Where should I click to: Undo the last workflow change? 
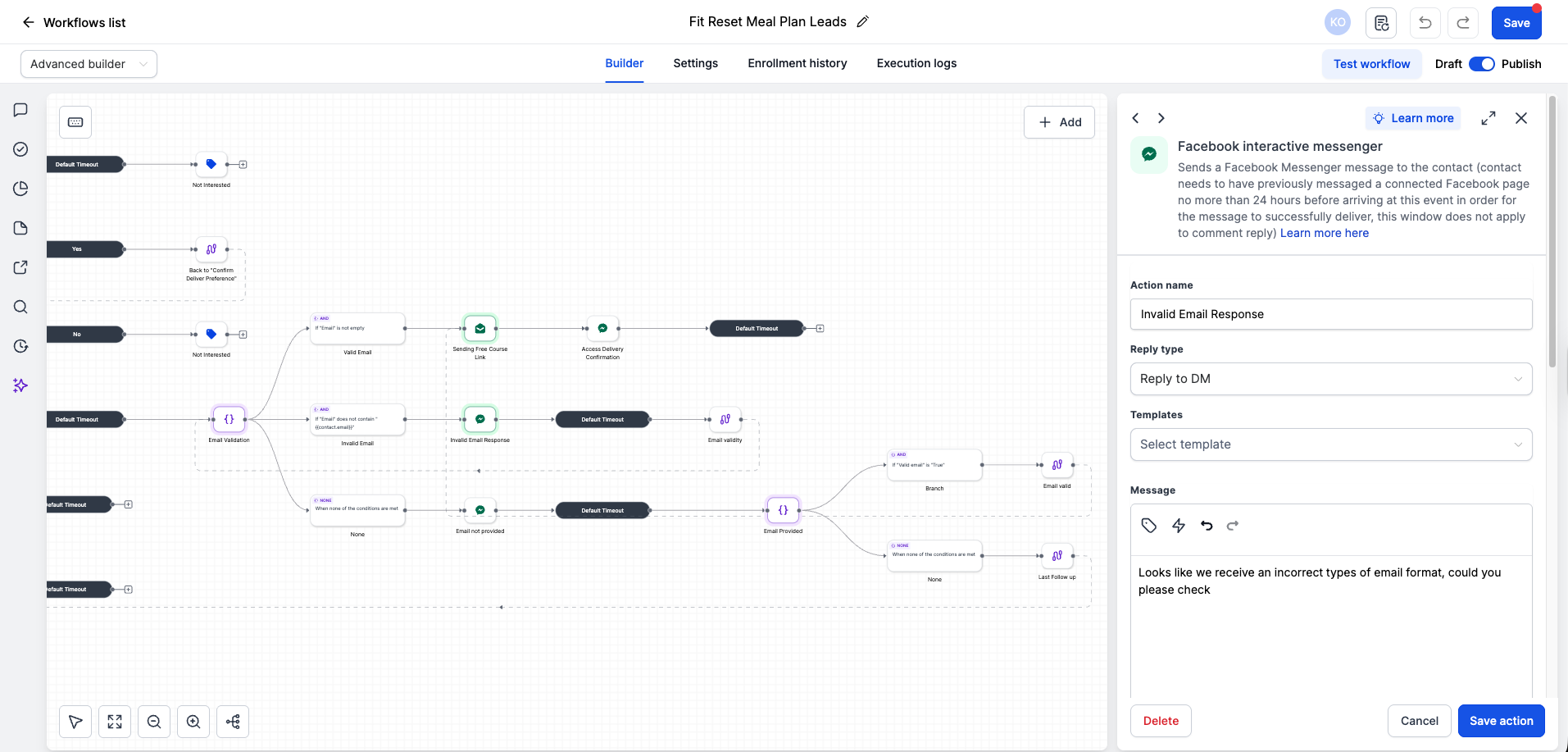(x=1425, y=23)
